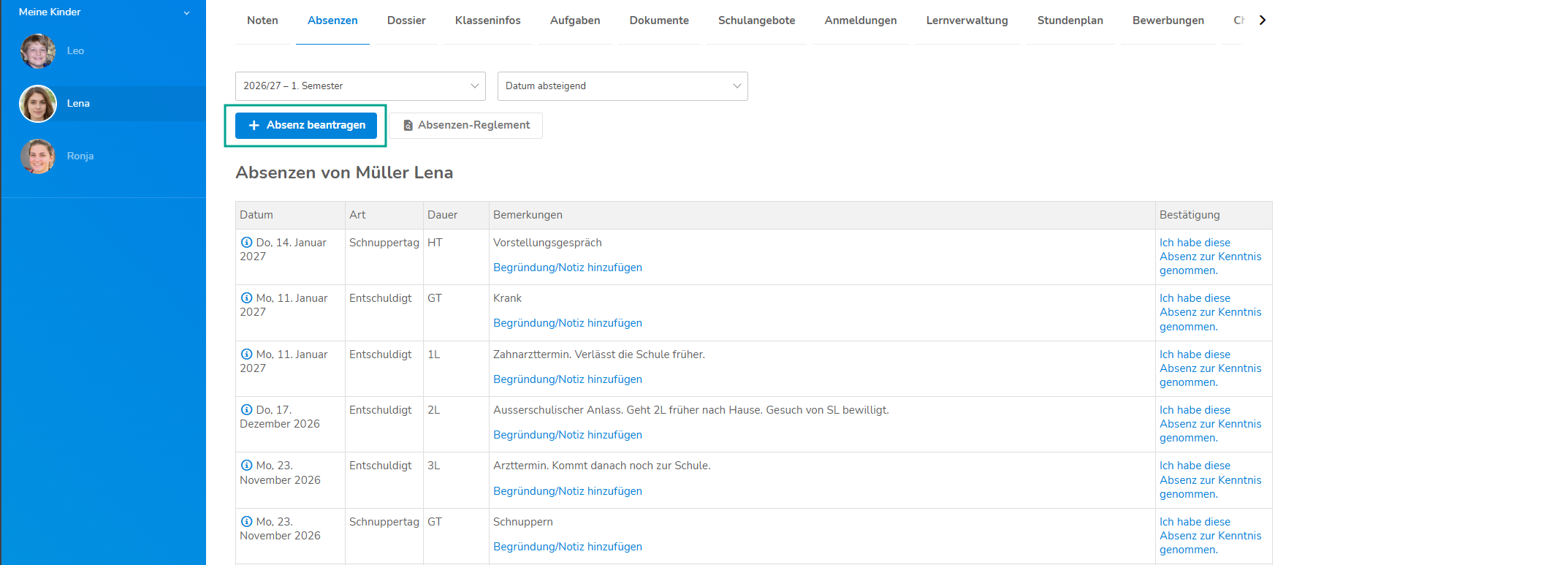The height and width of the screenshot is (565, 1568).
Task: Click plus icon on Absenz beantragen
Action: (x=254, y=125)
